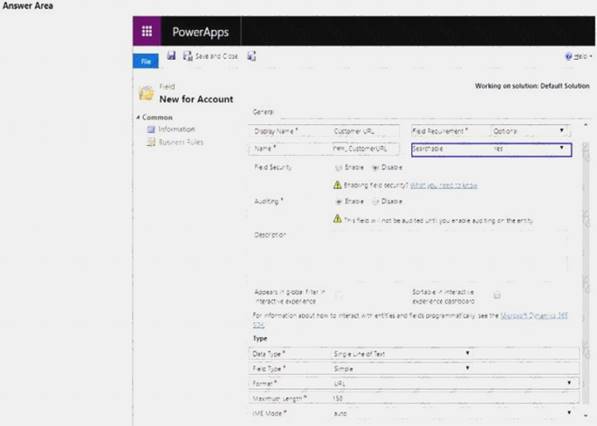Click the 'New for Account' heading
Image resolution: width=597 pixels, height=426 pixels.
[x=196, y=99]
